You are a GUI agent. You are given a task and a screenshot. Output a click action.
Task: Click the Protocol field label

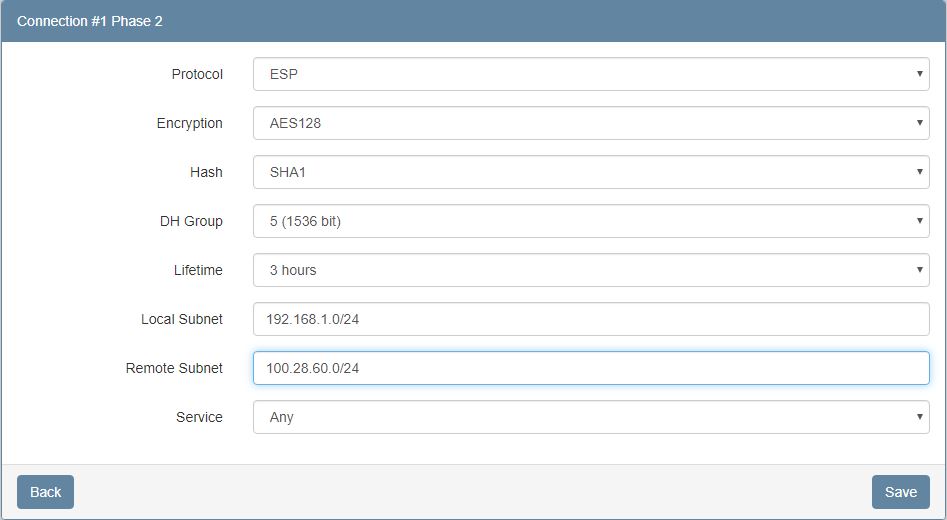(x=197, y=74)
